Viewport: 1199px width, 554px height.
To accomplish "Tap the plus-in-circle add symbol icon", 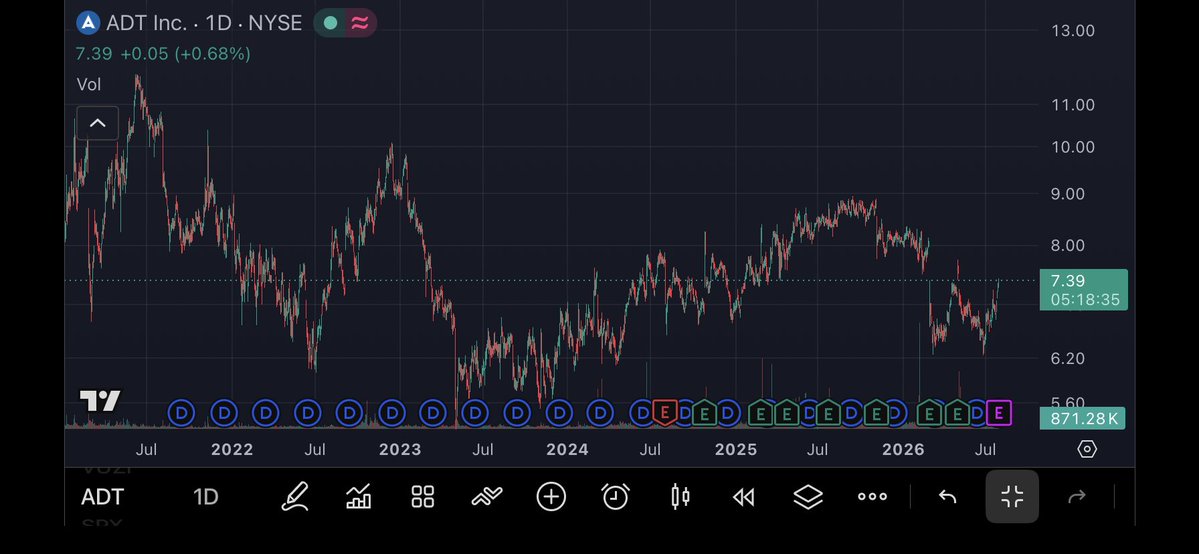I will point(551,497).
